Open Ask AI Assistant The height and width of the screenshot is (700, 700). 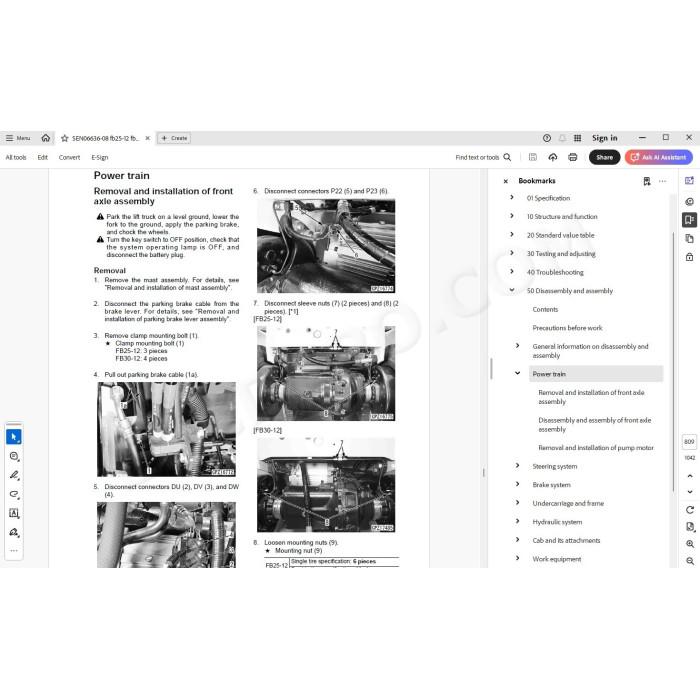[659, 157]
